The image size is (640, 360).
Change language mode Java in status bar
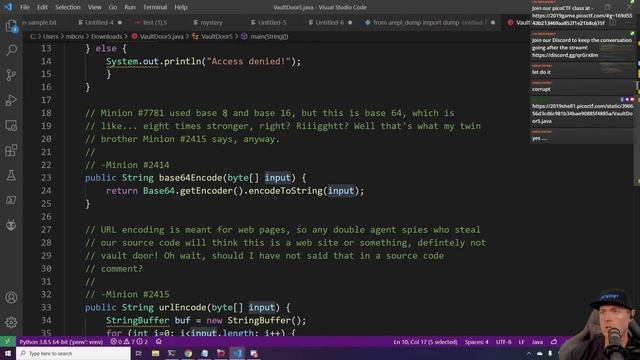[537, 342]
